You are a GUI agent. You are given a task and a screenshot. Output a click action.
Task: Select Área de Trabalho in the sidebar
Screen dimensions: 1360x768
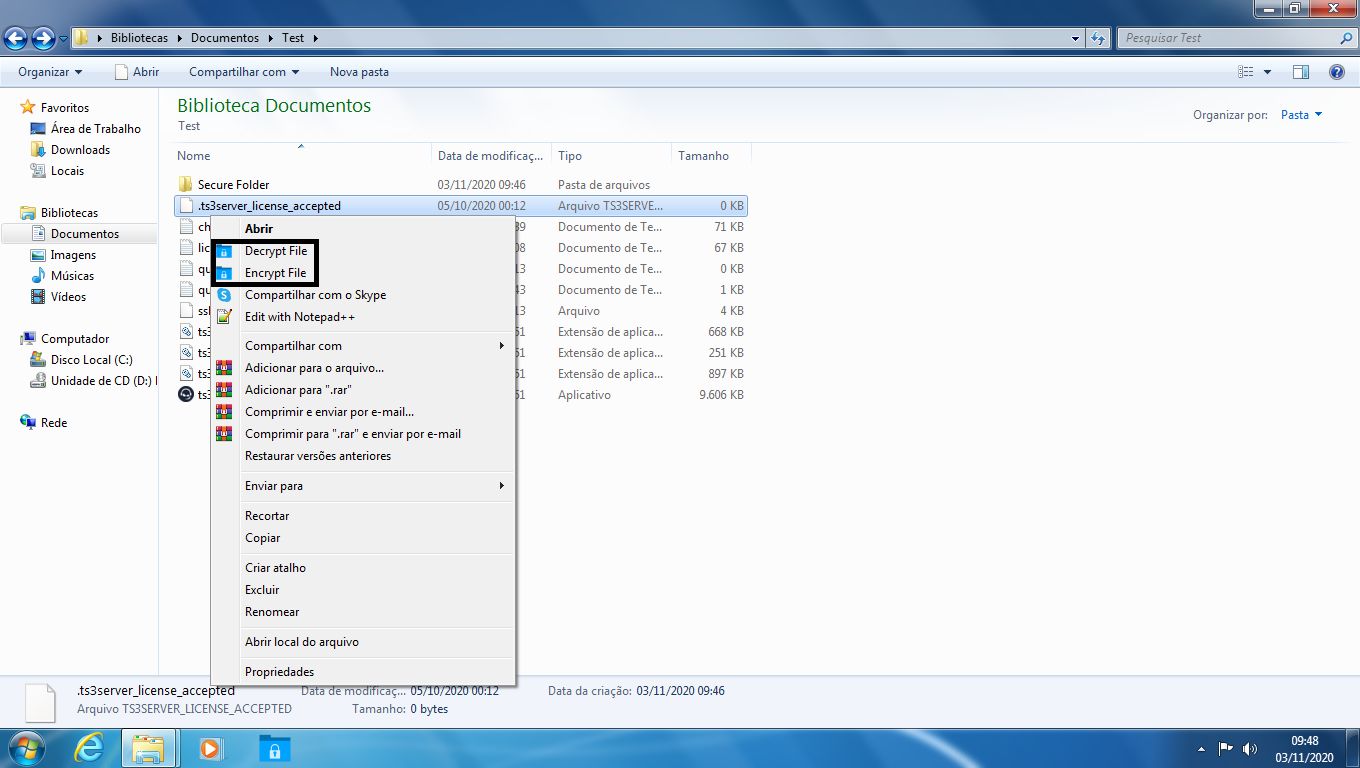96,129
